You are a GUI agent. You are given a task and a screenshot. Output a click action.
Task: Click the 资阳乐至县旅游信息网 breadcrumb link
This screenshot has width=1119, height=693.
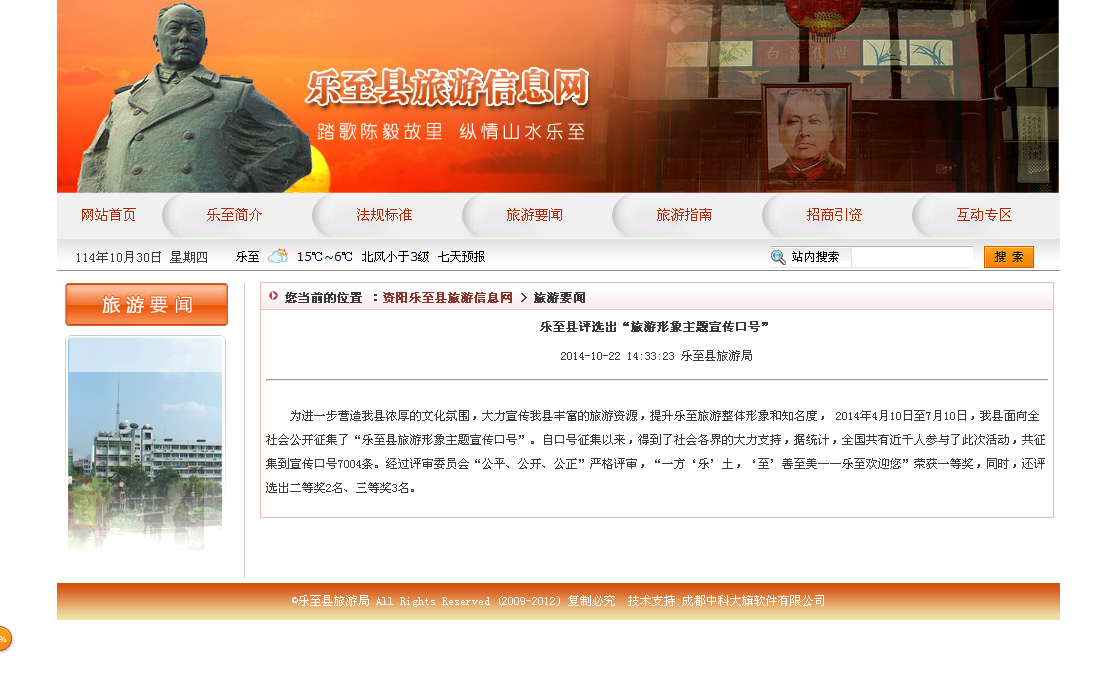pos(447,297)
